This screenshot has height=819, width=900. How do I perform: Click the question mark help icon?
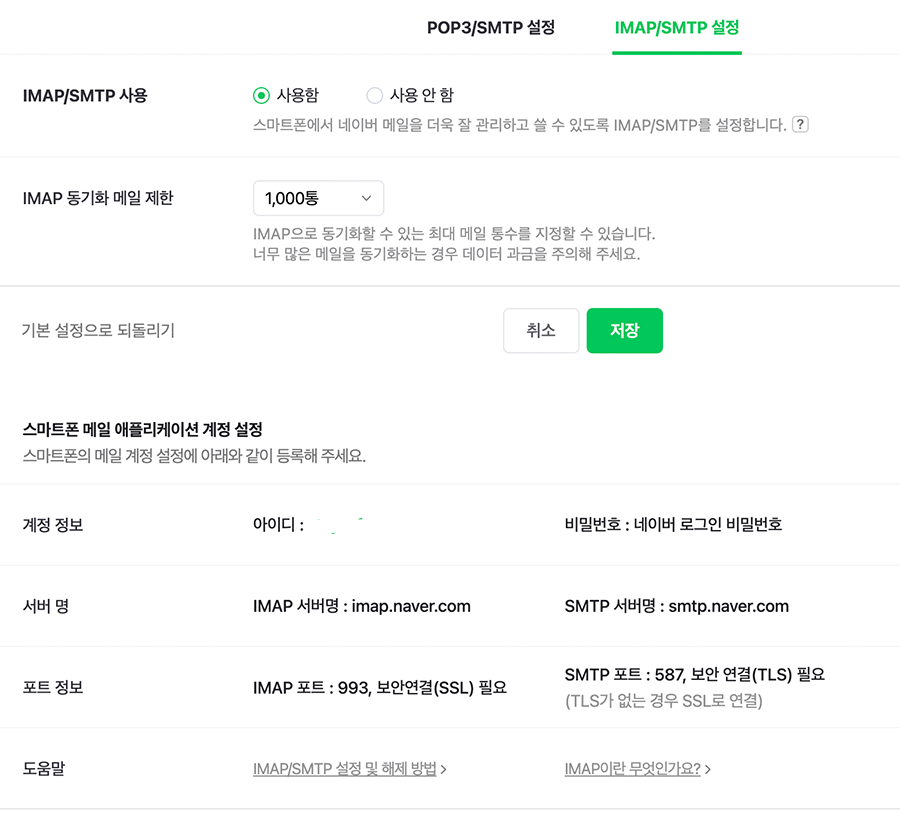pyautogui.click(x=799, y=125)
